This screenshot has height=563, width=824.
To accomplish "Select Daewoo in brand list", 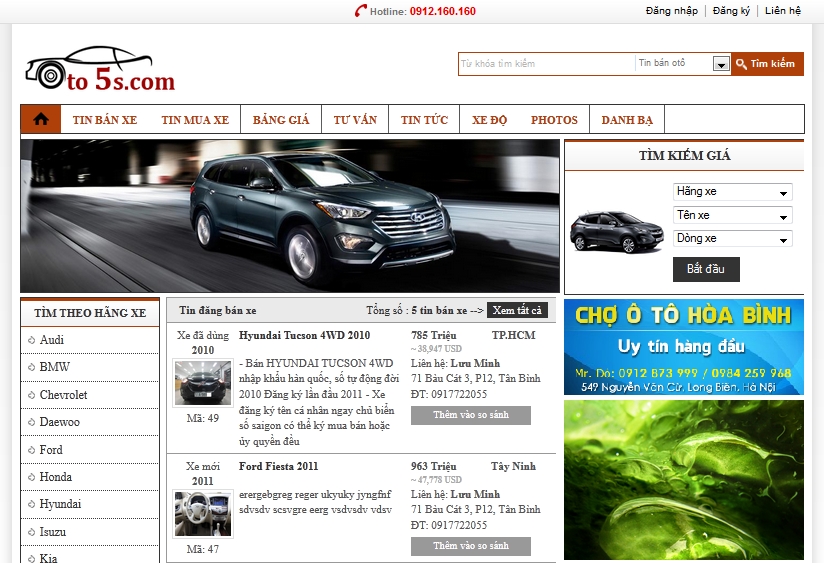I will coord(59,422).
